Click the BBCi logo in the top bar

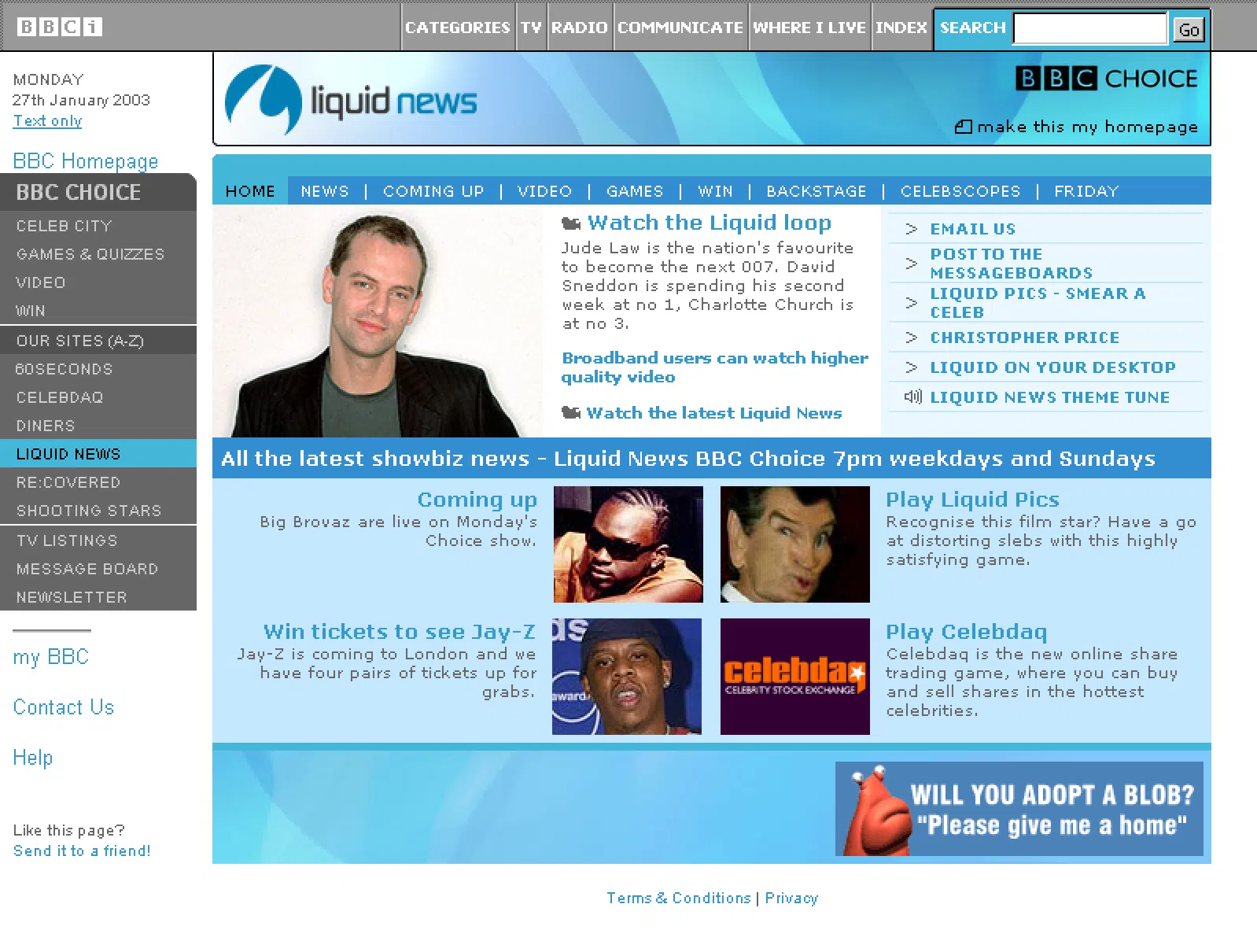point(60,27)
